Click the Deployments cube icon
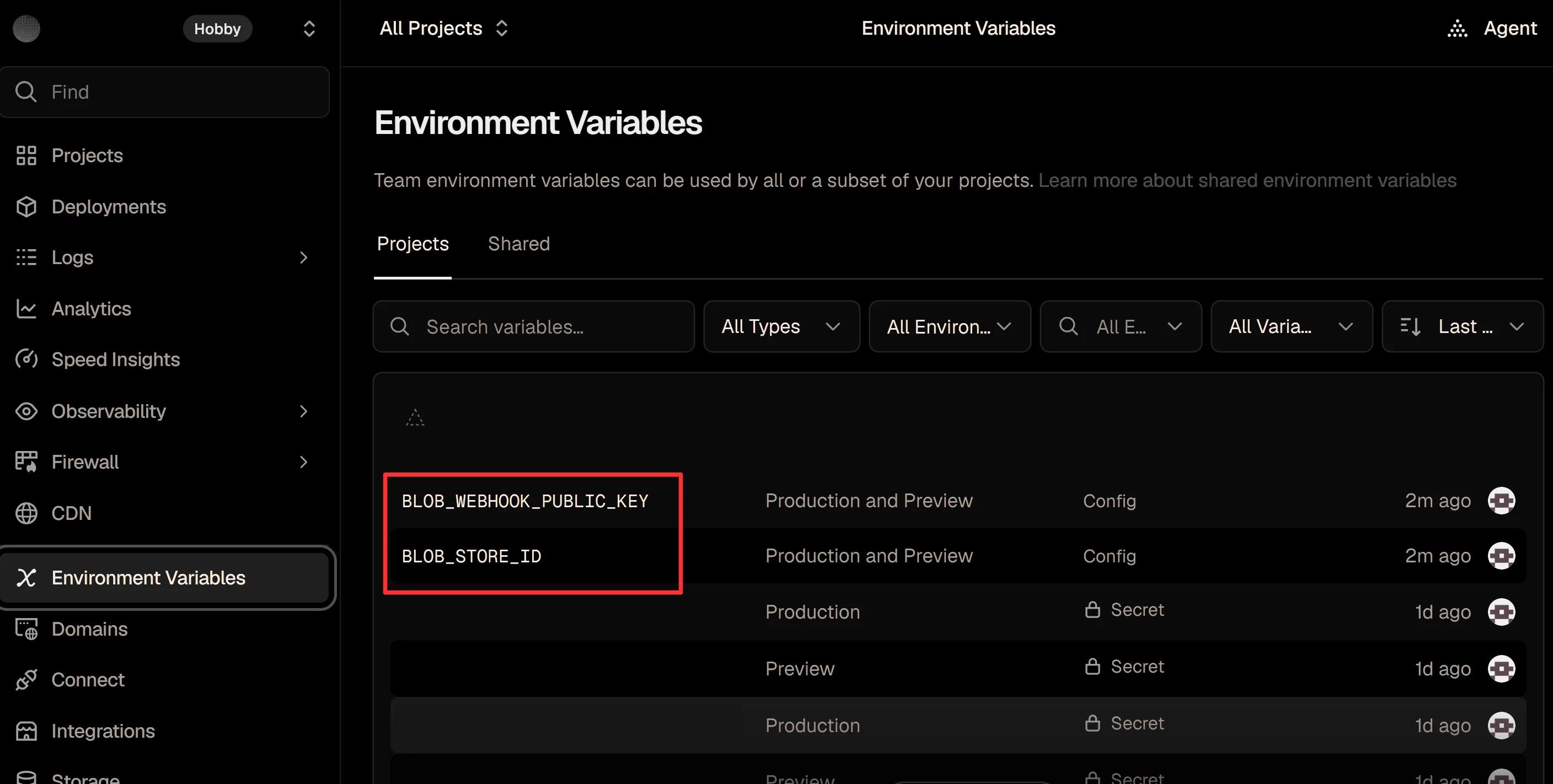1553x784 pixels. pos(26,207)
